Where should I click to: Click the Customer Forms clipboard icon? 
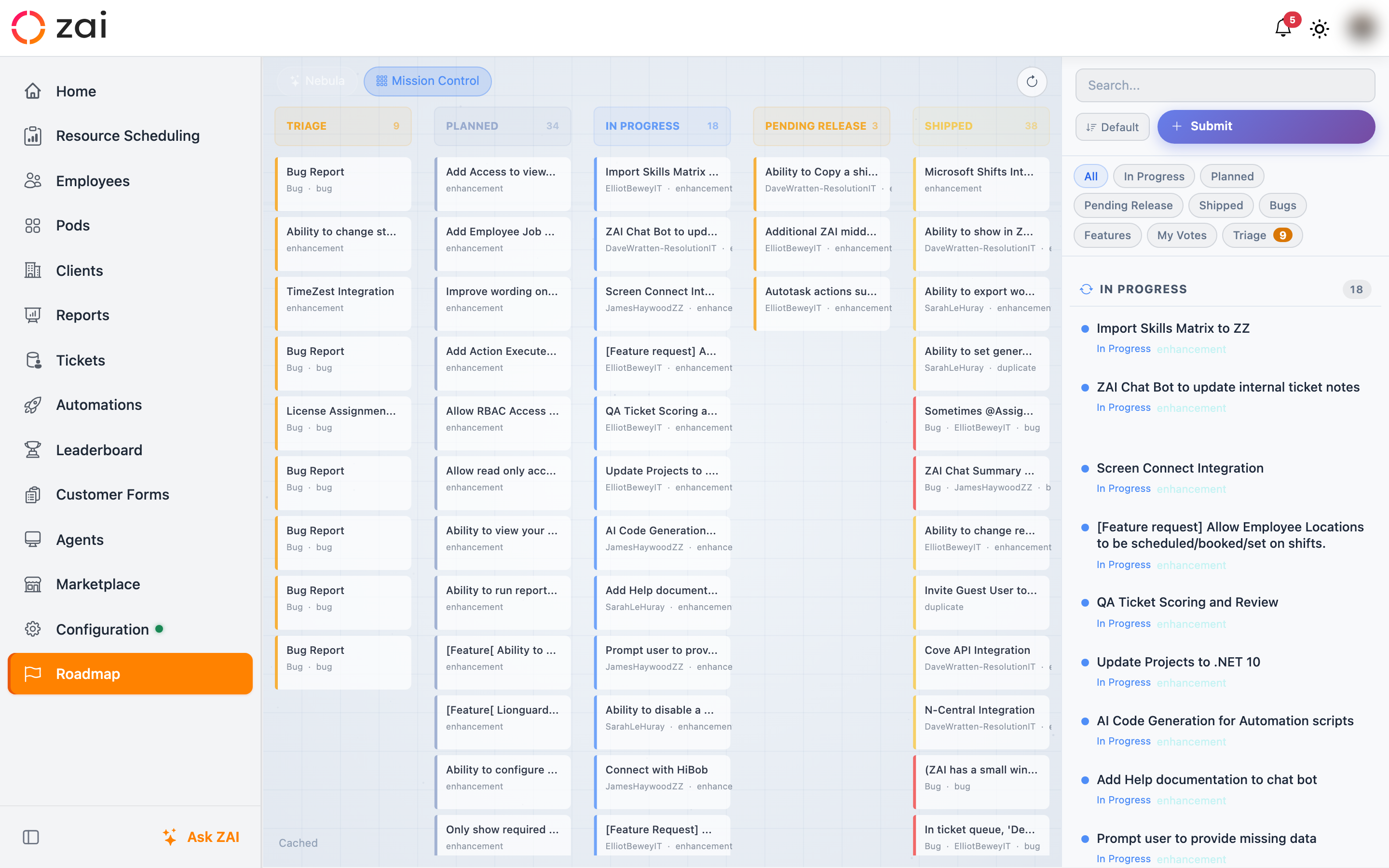coord(33,495)
